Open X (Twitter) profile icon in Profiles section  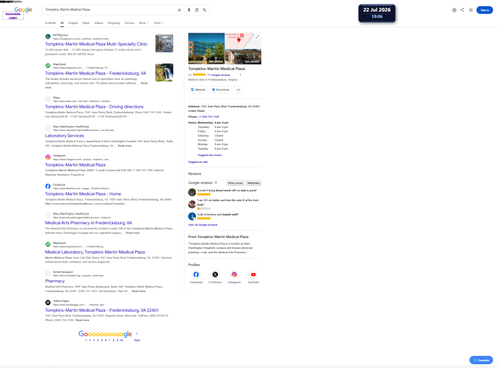pos(215,274)
